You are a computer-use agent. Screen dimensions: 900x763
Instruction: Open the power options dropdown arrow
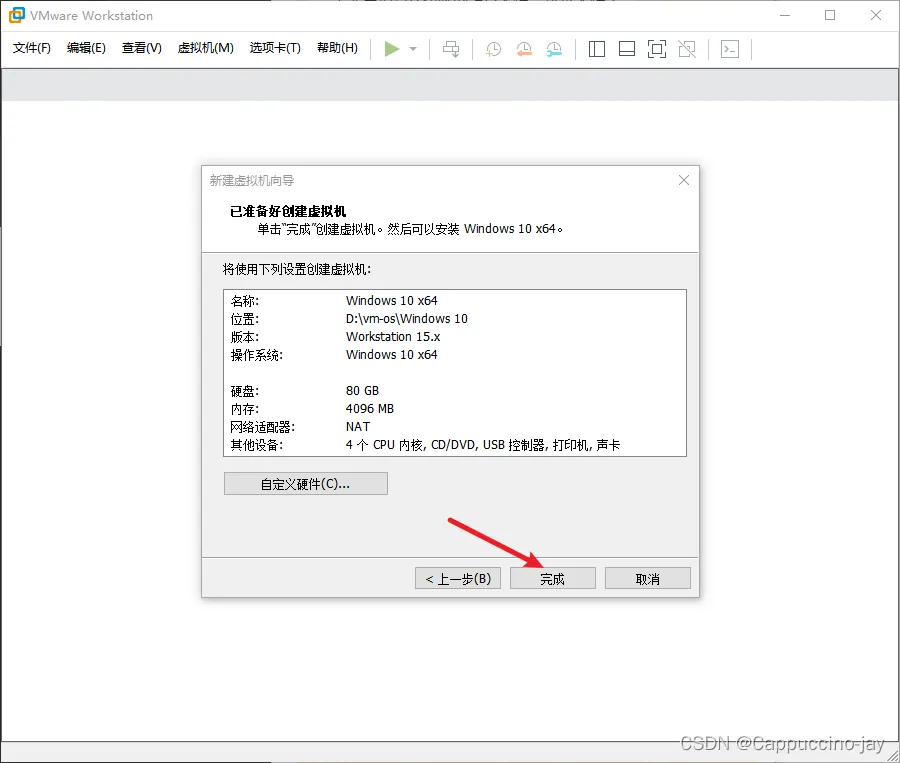click(x=413, y=49)
